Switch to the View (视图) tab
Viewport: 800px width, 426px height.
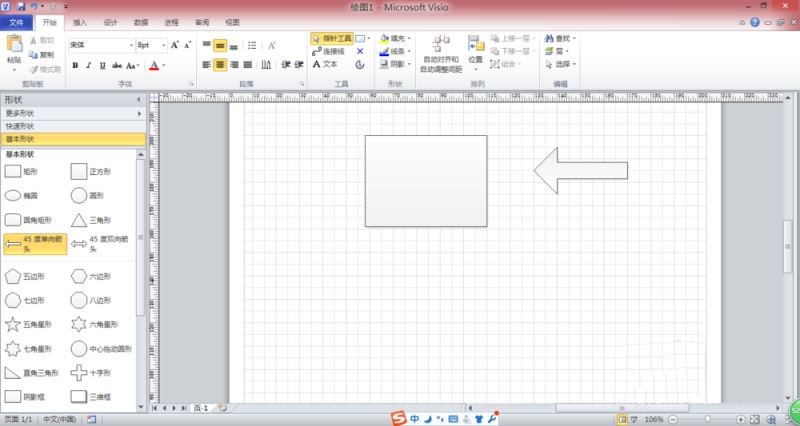coord(233,22)
